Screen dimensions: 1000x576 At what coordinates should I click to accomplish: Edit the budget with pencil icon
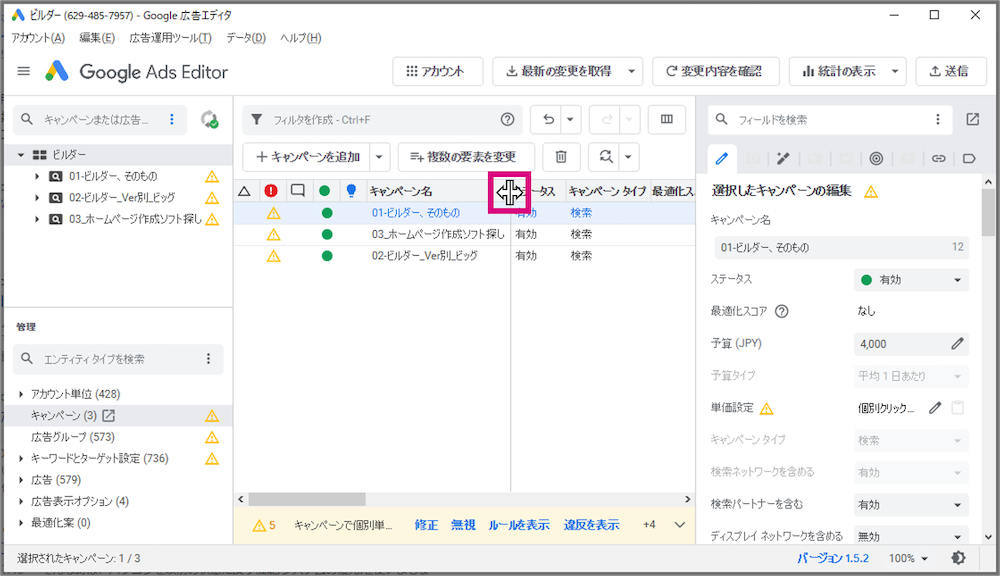click(x=957, y=344)
